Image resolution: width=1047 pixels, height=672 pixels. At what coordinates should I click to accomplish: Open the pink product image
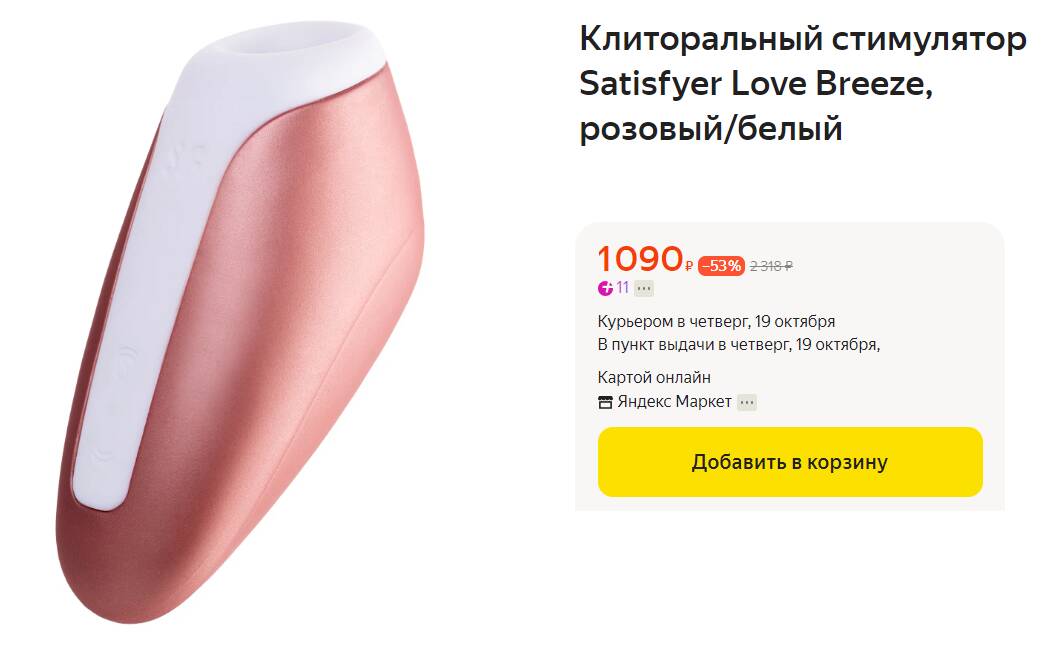coord(240,323)
